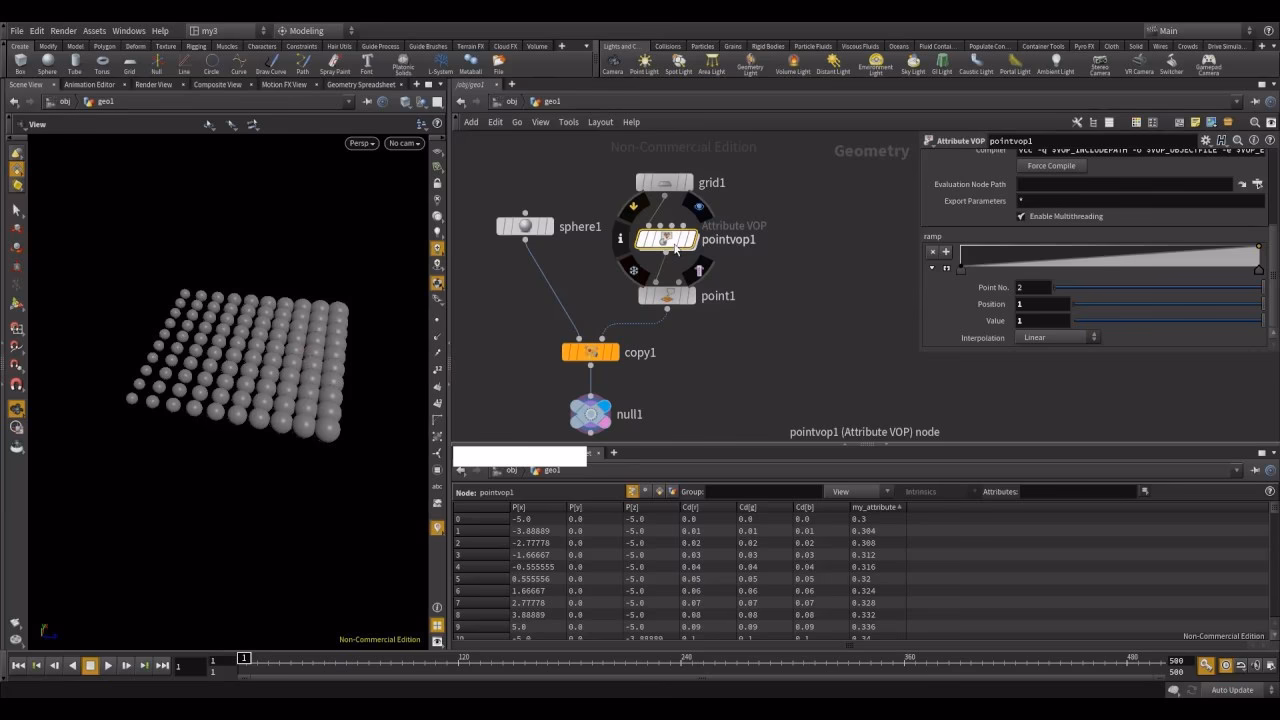Add a Sky Light from the shelf
This screenshot has width=1280, height=720.
pos(913,64)
